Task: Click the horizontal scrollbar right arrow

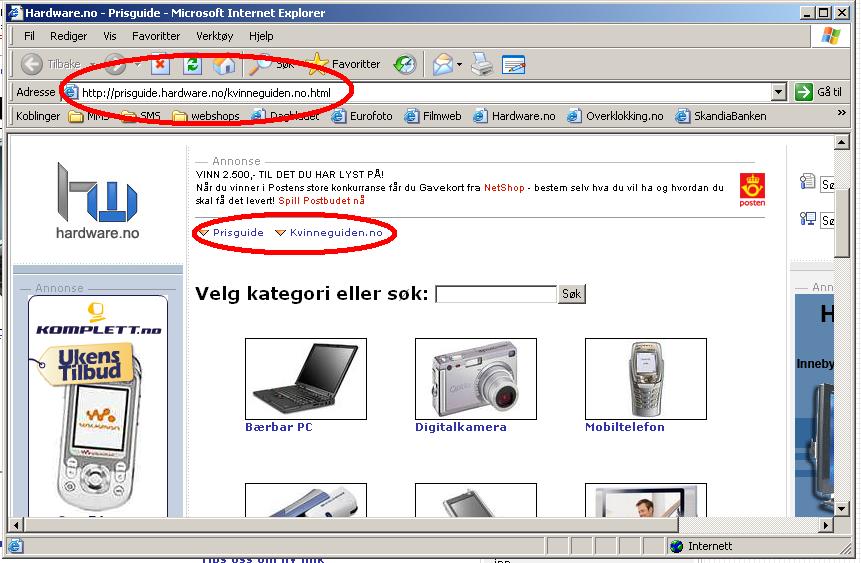Action: tap(826, 525)
